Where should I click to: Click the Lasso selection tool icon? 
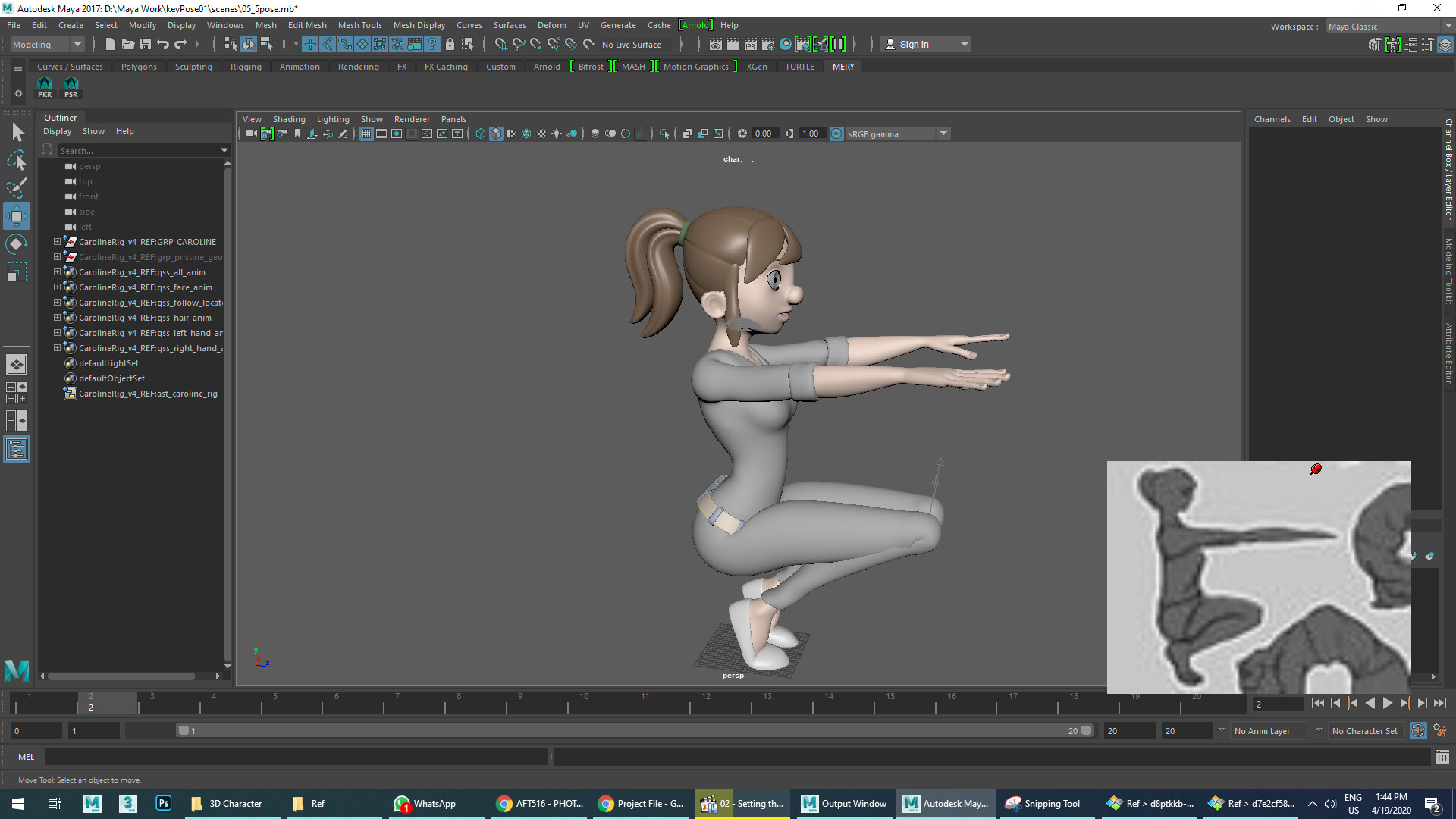[17, 161]
